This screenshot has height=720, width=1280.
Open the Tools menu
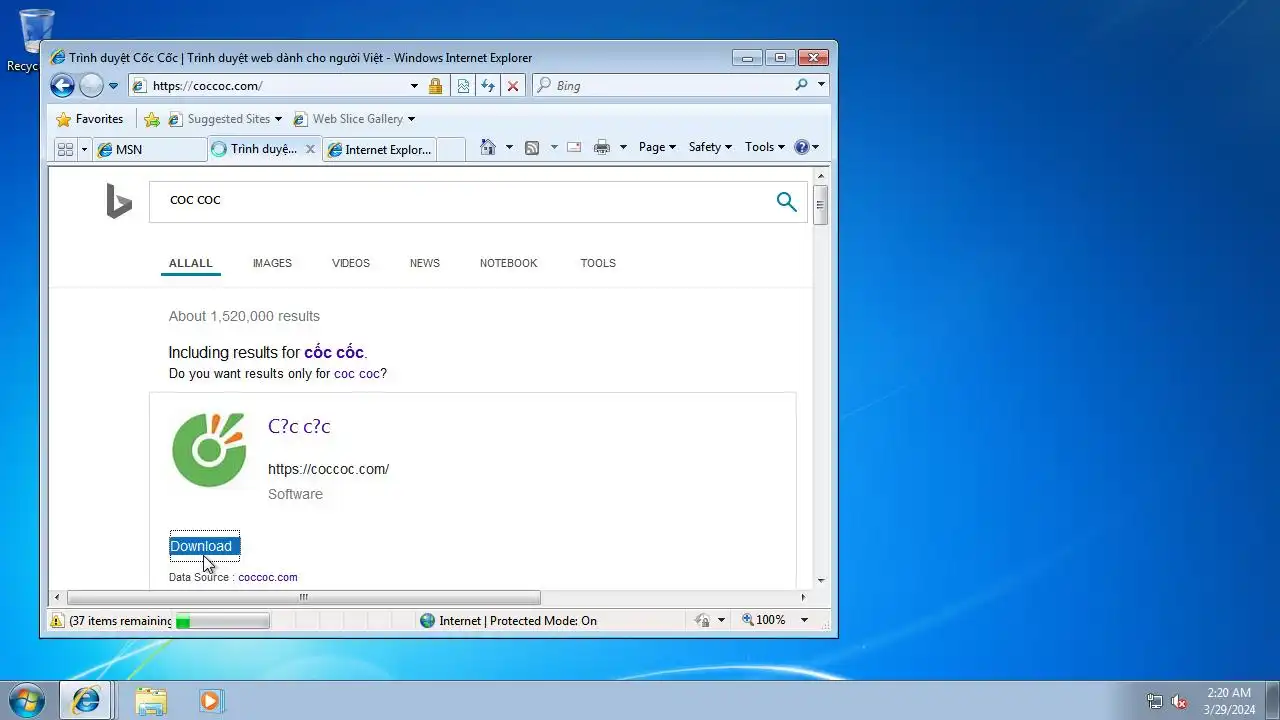(765, 147)
